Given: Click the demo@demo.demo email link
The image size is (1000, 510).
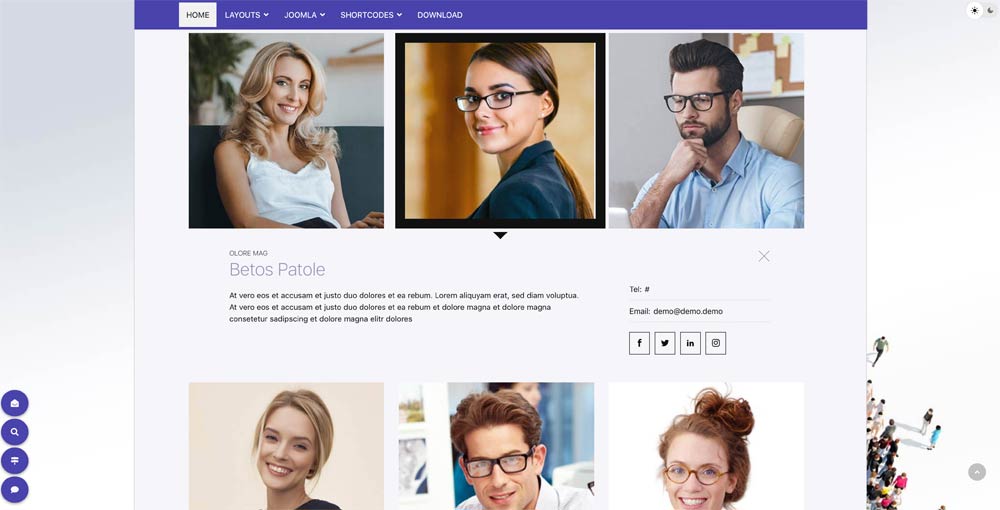Looking at the screenshot, I should coord(688,311).
